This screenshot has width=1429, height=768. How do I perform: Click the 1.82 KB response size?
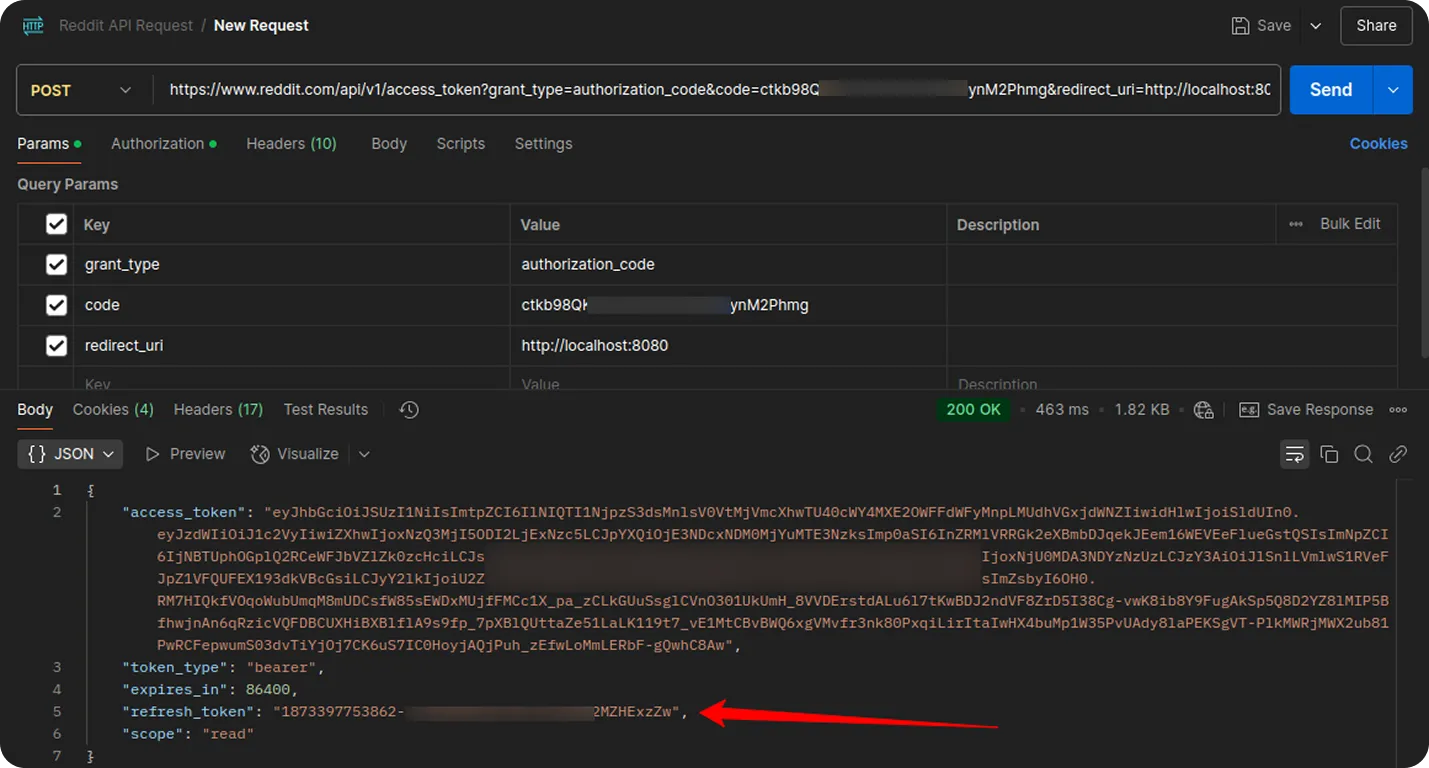1142,410
